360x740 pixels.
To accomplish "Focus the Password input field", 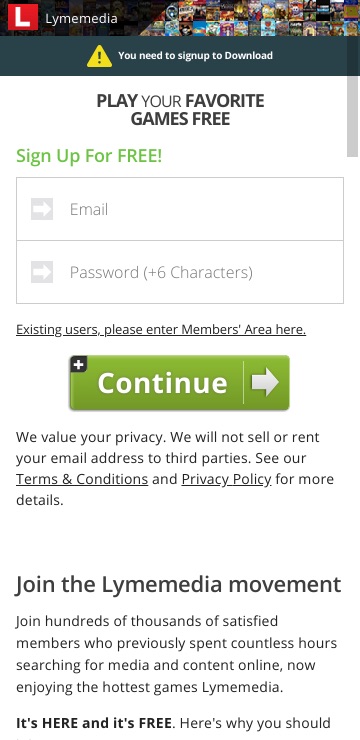I will [180, 272].
